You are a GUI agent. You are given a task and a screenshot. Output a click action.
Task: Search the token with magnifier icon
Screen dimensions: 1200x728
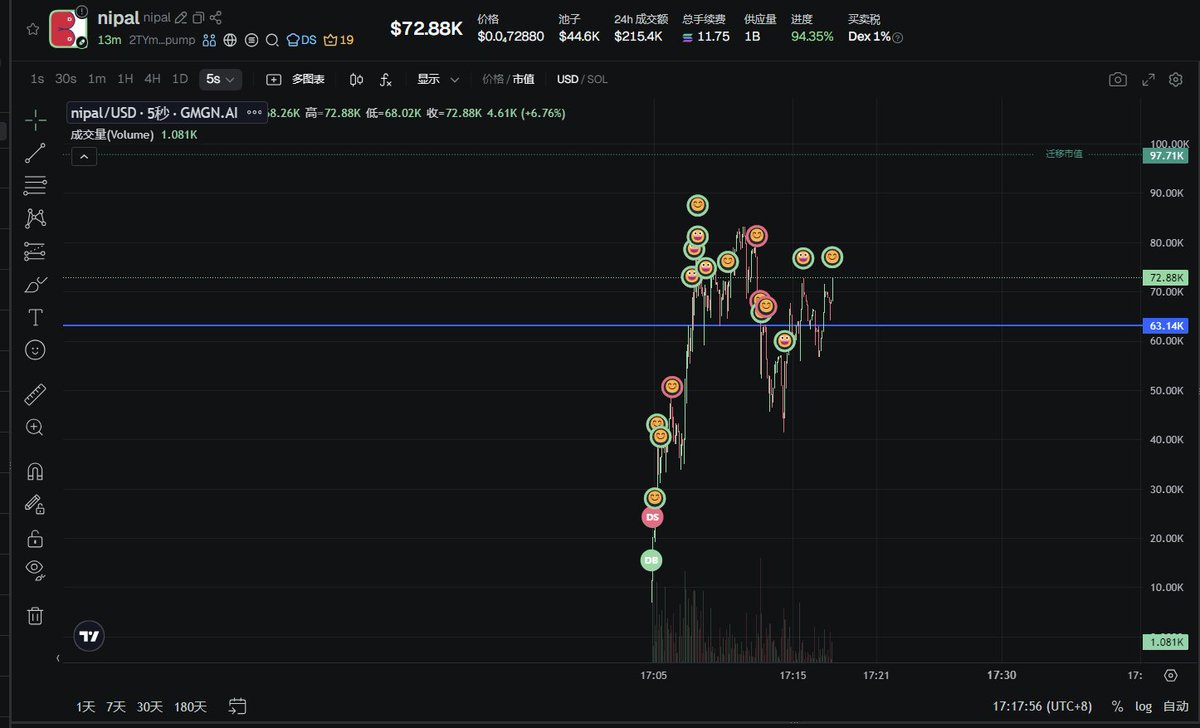tap(272, 40)
